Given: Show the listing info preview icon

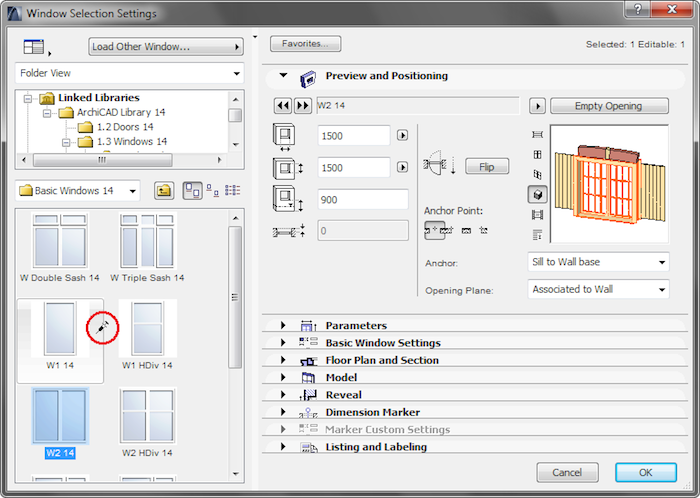Looking at the screenshot, I should [x=538, y=235].
